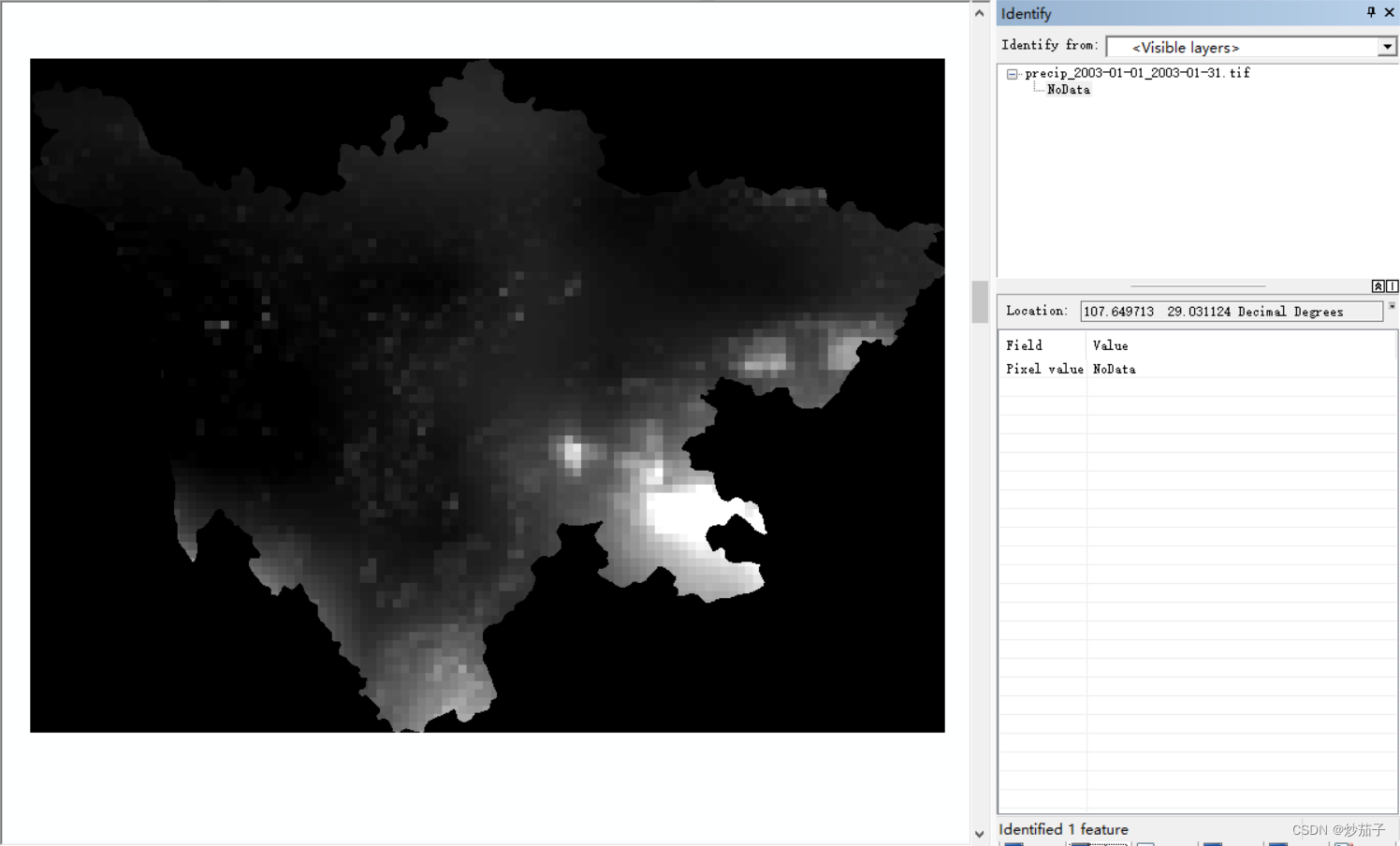
Task: Open the dropdown right of the Location field
Action: click(x=1392, y=306)
